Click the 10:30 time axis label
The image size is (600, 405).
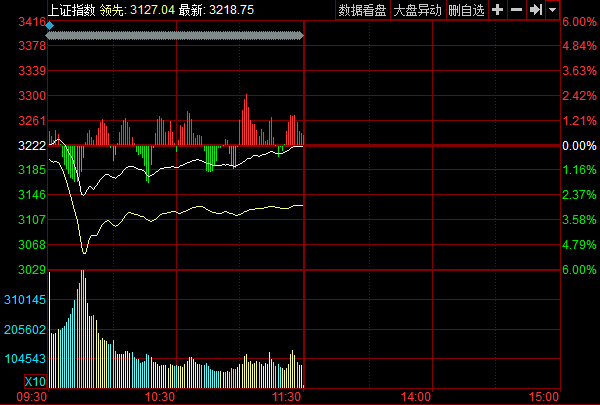point(161,397)
